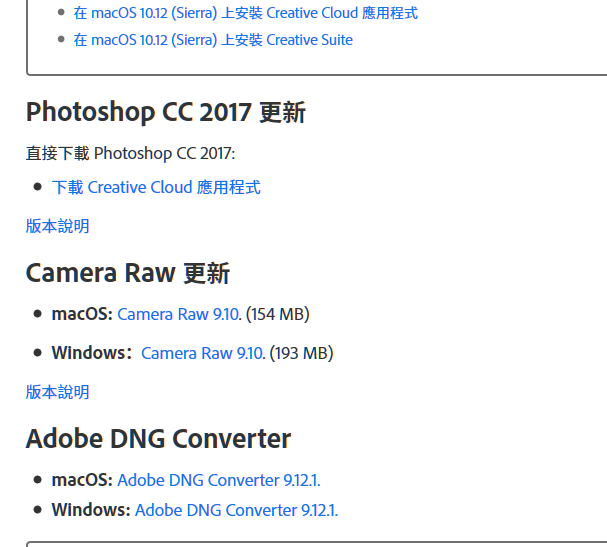Click the bold Windows label beside DNG Converter
The width and height of the screenshot is (607, 547).
tap(91, 510)
